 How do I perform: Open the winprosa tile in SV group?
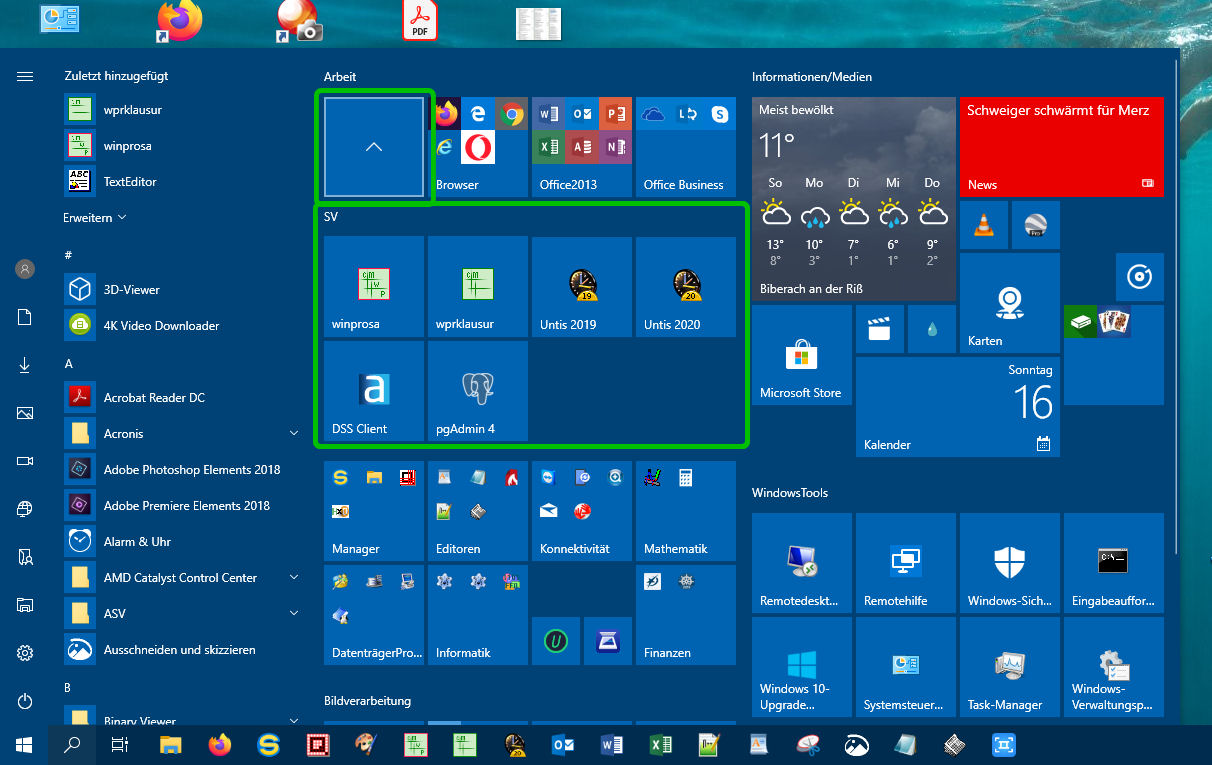[x=374, y=287]
